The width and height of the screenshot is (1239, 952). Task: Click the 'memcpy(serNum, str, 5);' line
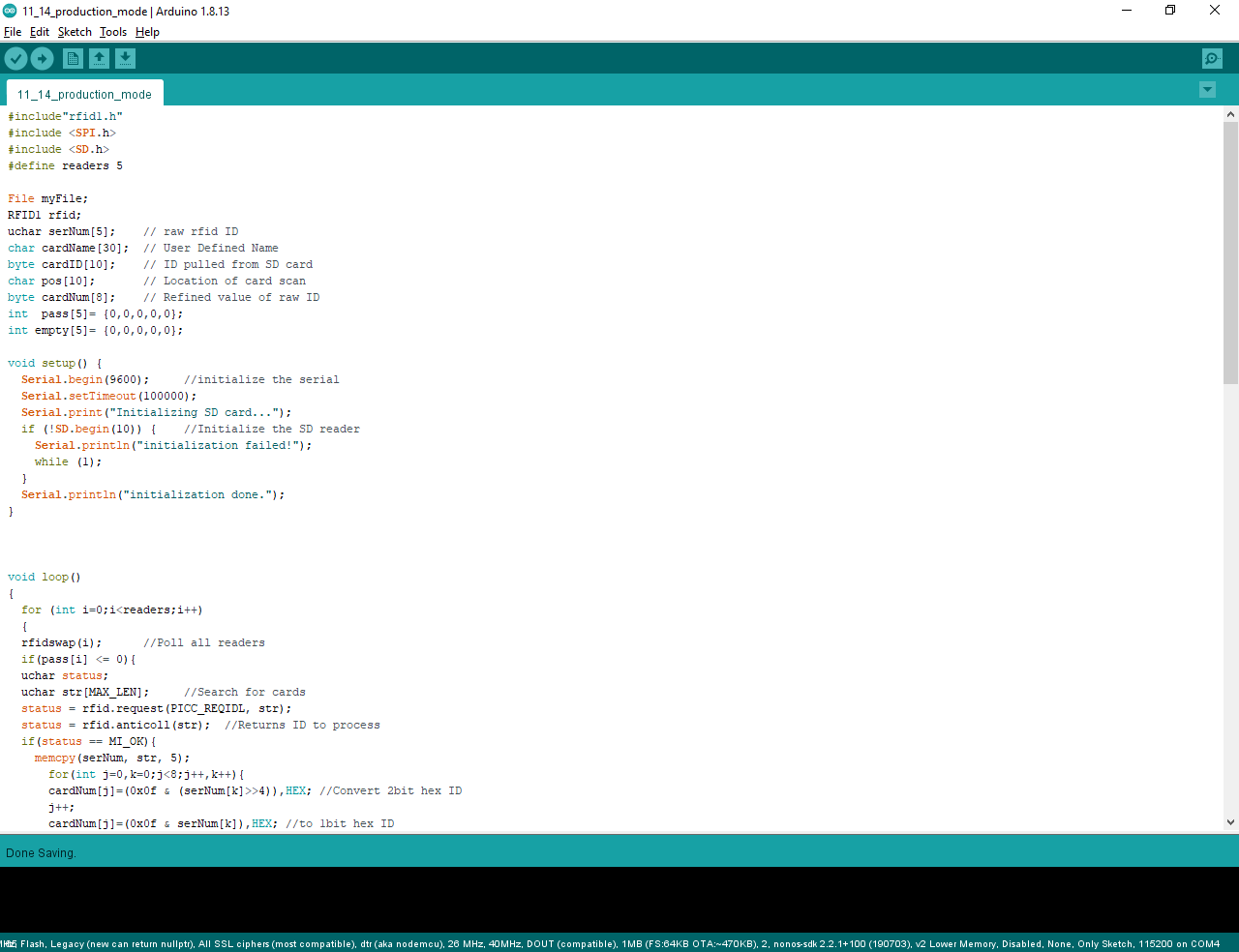pyautogui.click(x=112, y=758)
